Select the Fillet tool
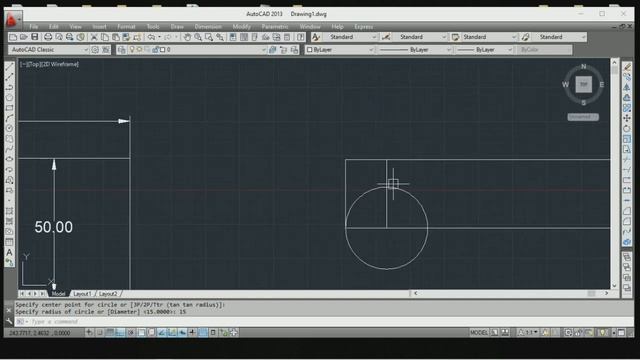The height and width of the screenshot is (360, 640). pyautogui.click(x=627, y=222)
